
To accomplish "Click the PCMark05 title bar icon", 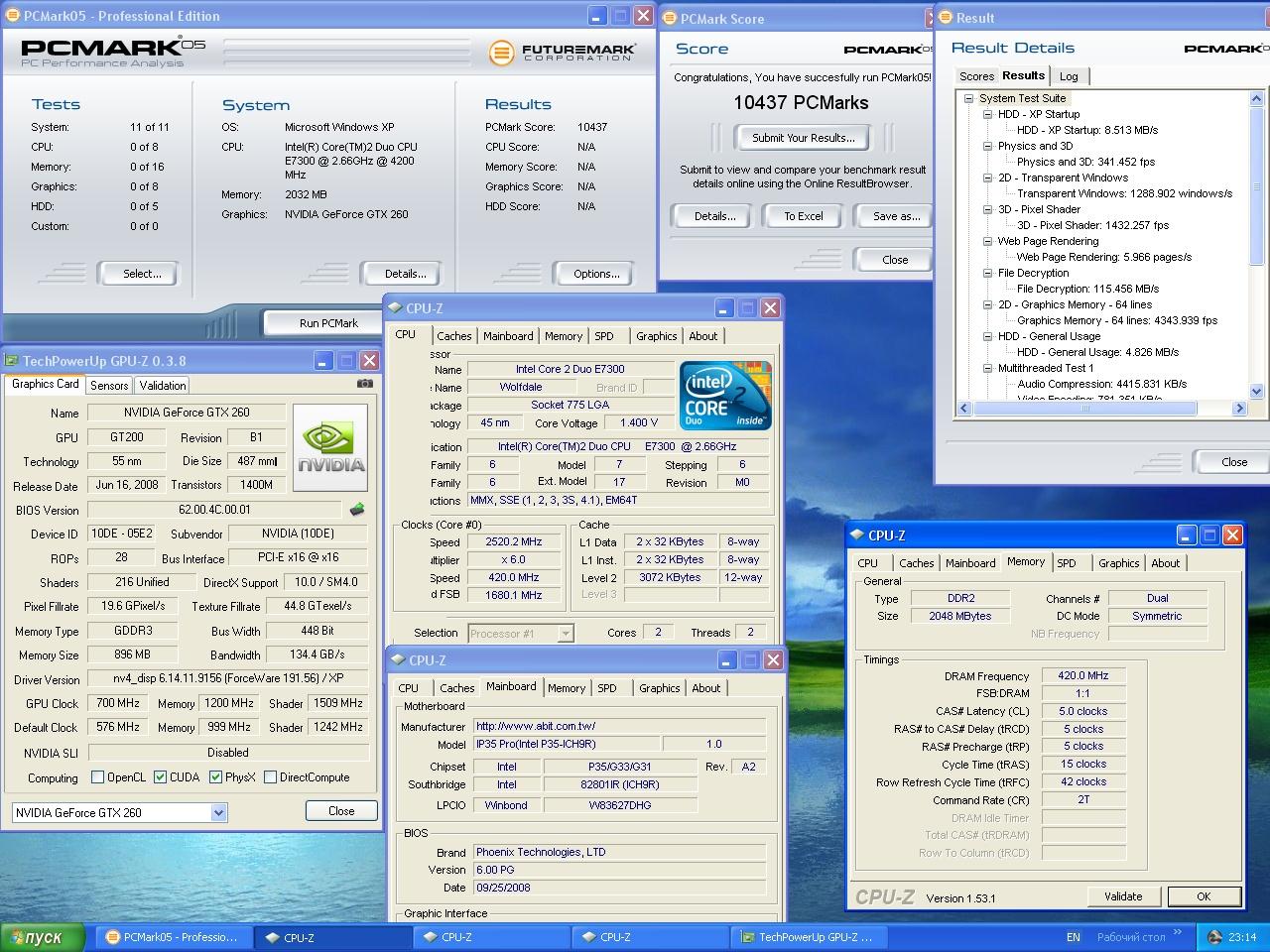I will tap(12, 16).
